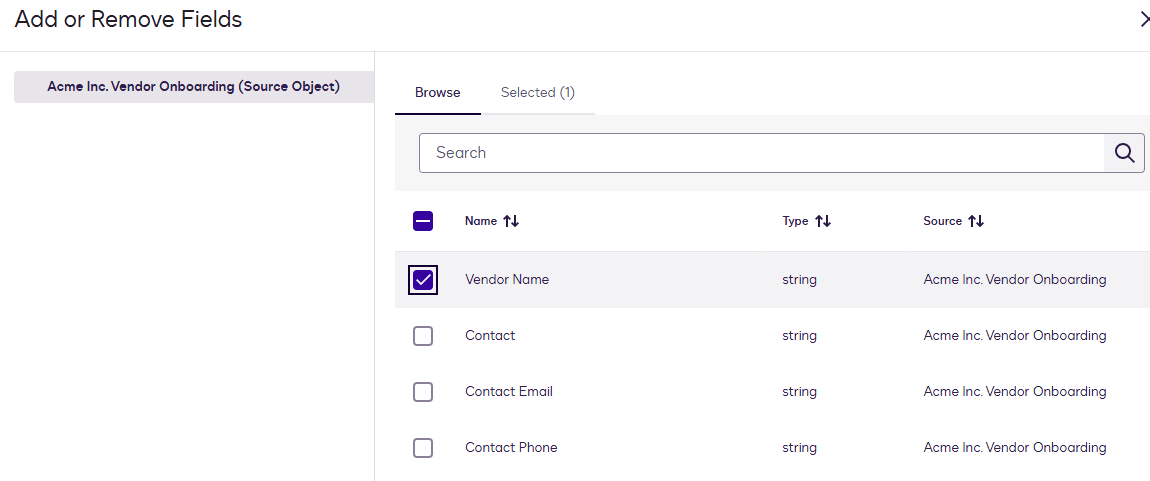Screen dimensions: 1150x481
Task: Click the Contact field name text
Action: point(490,336)
